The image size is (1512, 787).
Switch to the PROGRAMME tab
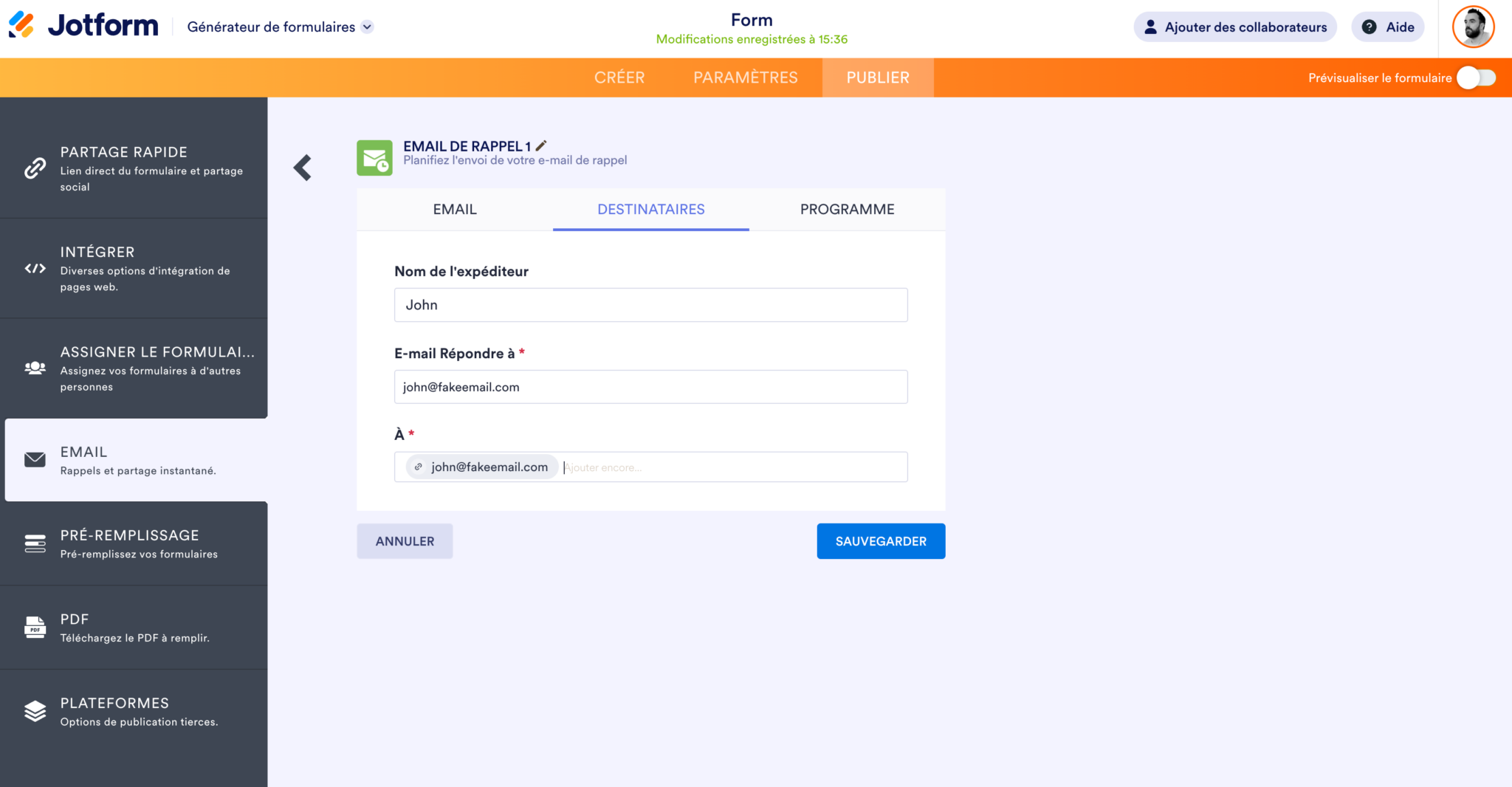[847, 210]
